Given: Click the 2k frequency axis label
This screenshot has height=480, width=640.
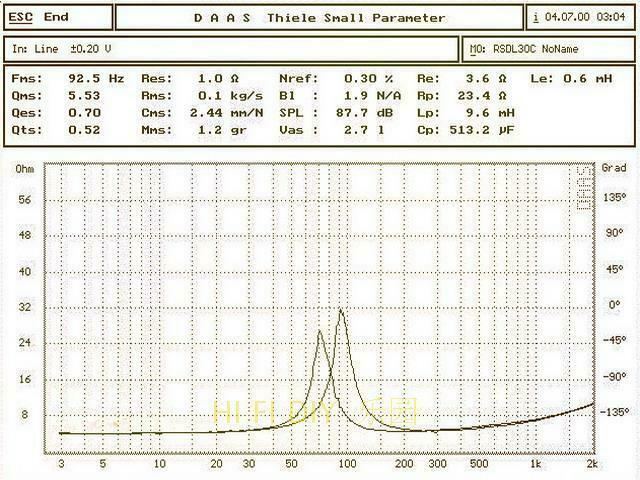Looking at the screenshot, I should 592,464.
